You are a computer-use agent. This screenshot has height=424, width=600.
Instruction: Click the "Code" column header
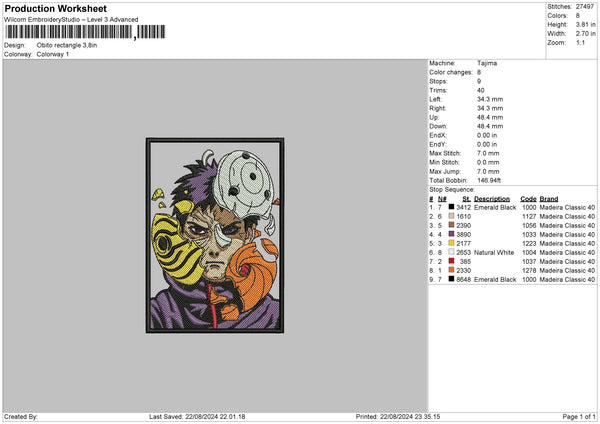point(528,199)
